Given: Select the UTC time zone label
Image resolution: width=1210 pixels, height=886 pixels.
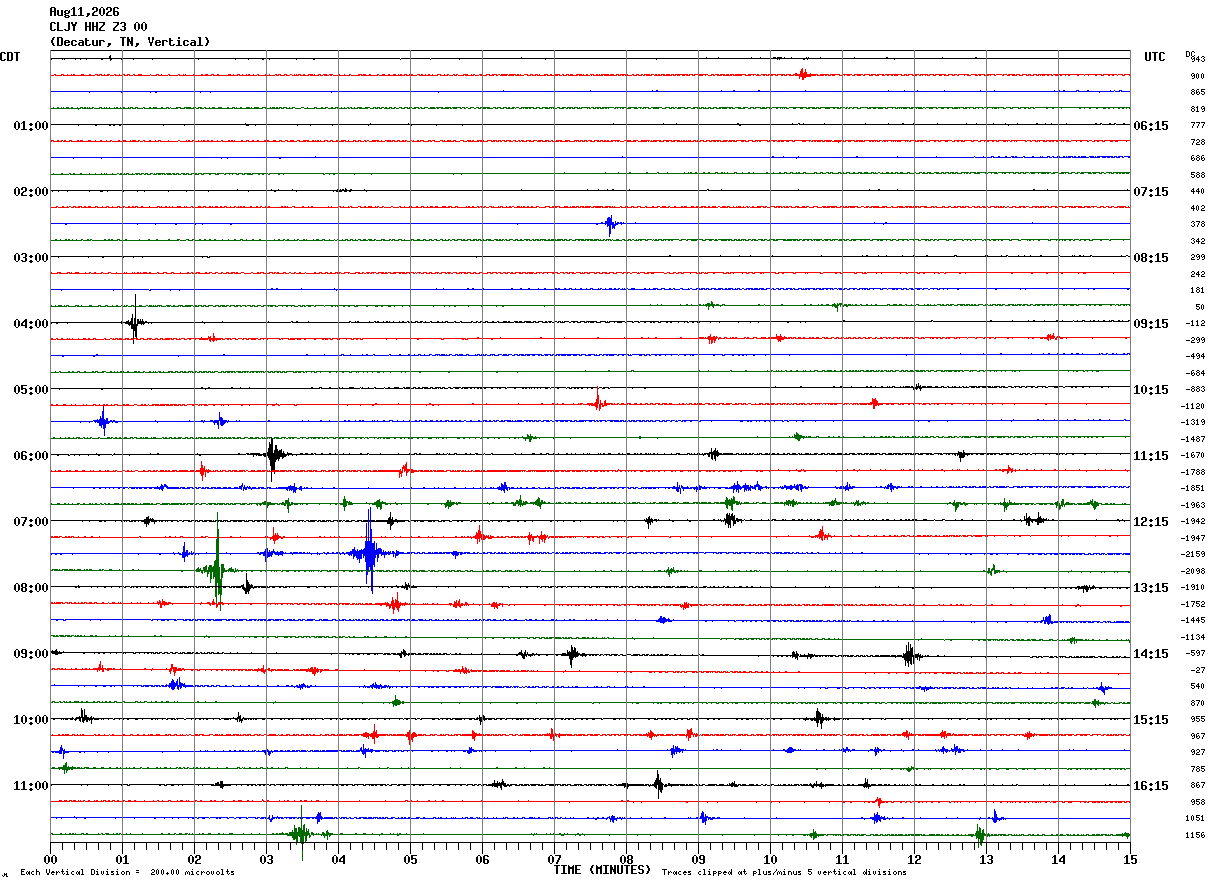Looking at the screenshot, I should point(1155,57).
